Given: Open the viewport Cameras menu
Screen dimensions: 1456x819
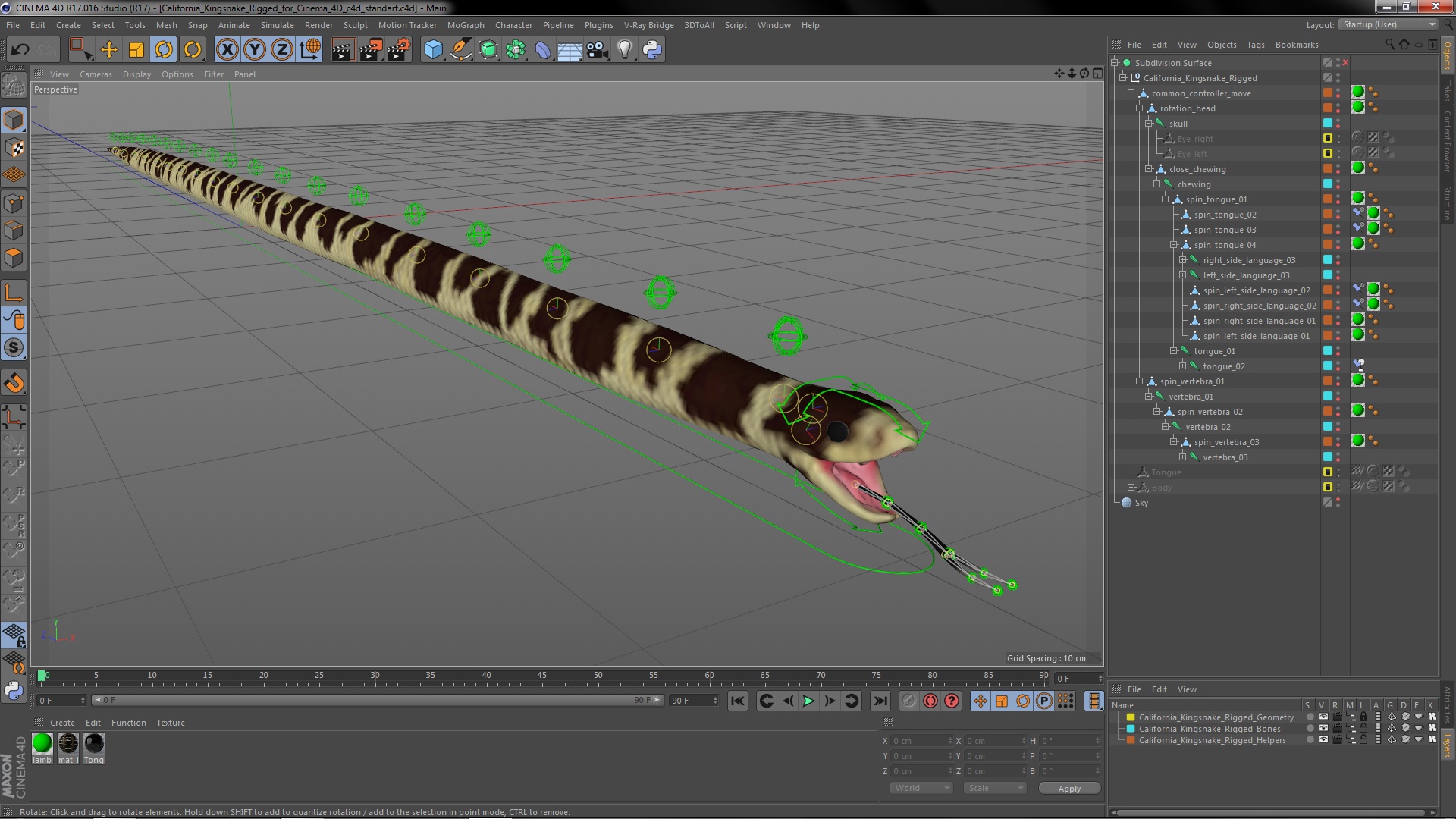Looking at the screenshot, I should coord(96,74).
